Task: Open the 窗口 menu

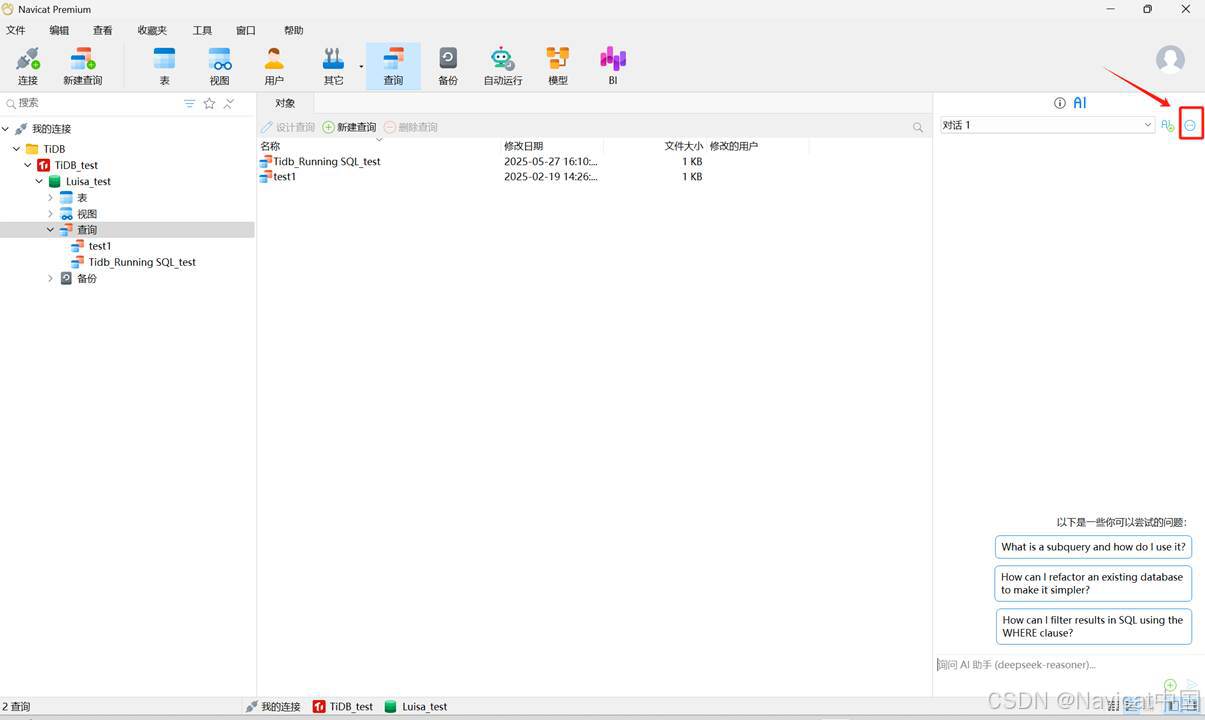Action: tap(246, 31)
